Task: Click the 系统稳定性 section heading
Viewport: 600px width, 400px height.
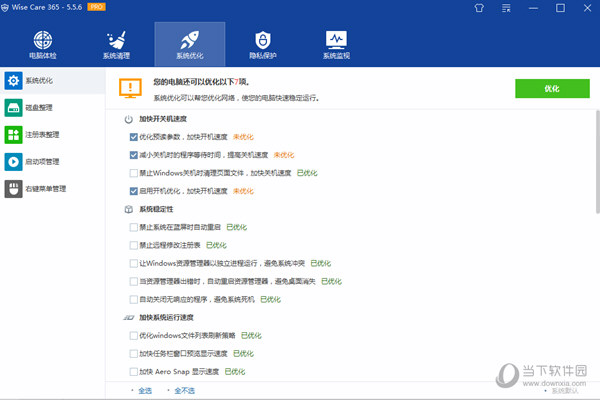Action: 156,209
